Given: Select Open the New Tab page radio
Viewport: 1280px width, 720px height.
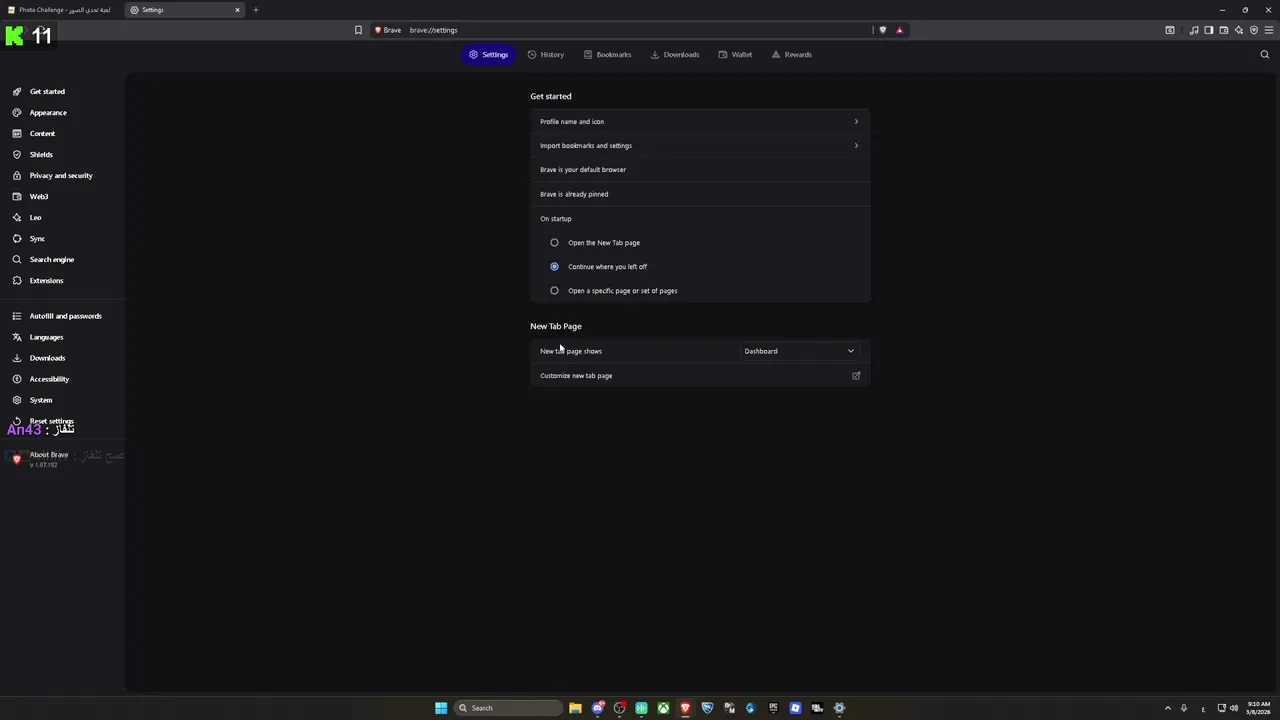Looking at the screenshot, I should pos(554,242).
